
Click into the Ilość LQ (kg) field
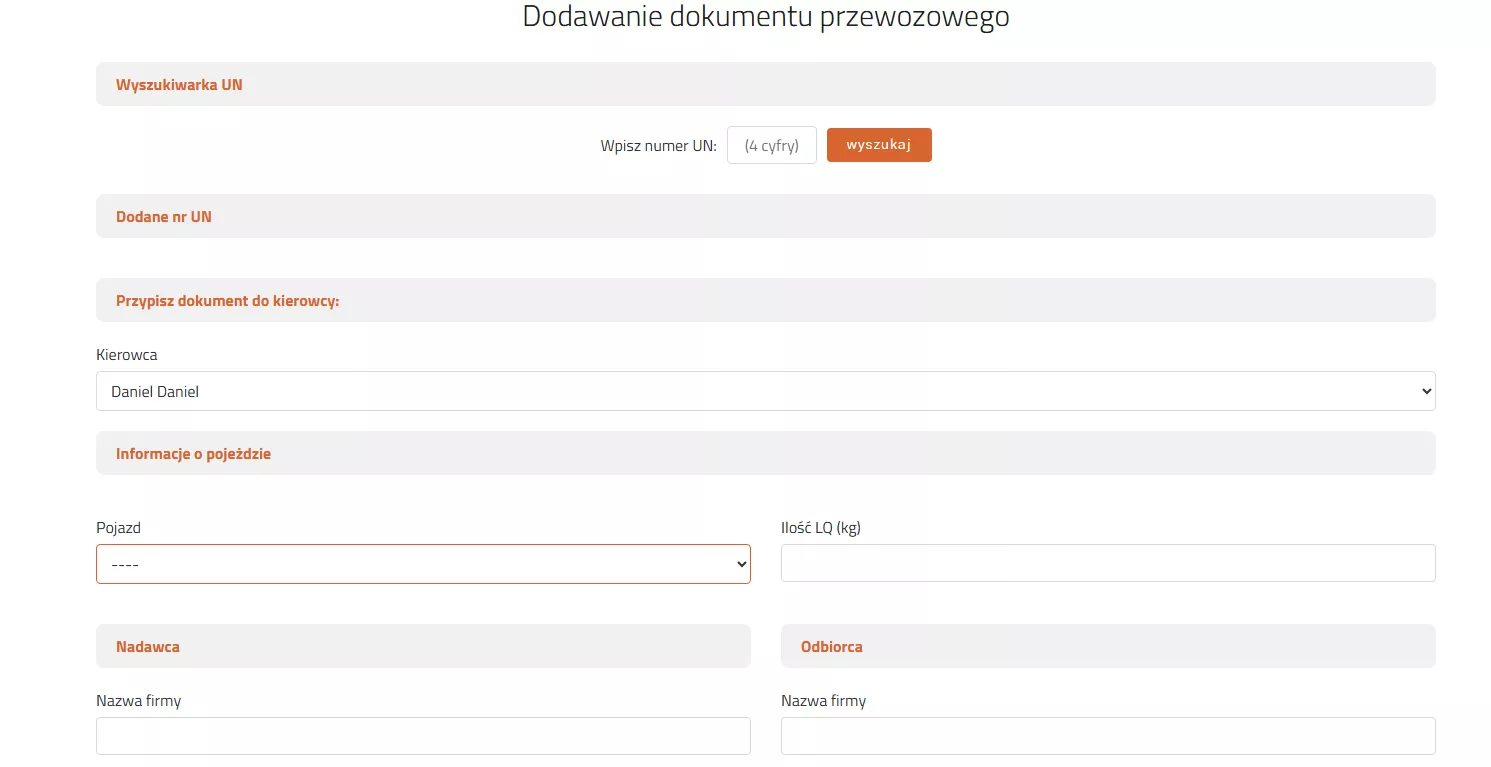coord(1107,563)
